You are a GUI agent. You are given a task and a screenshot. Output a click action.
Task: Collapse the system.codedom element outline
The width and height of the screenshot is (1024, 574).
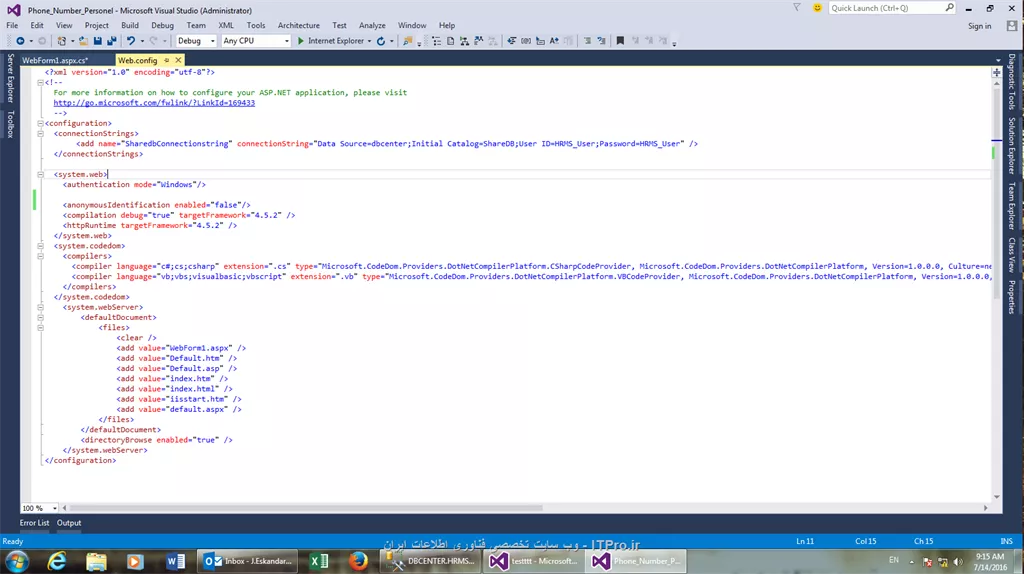pos(40,246)
